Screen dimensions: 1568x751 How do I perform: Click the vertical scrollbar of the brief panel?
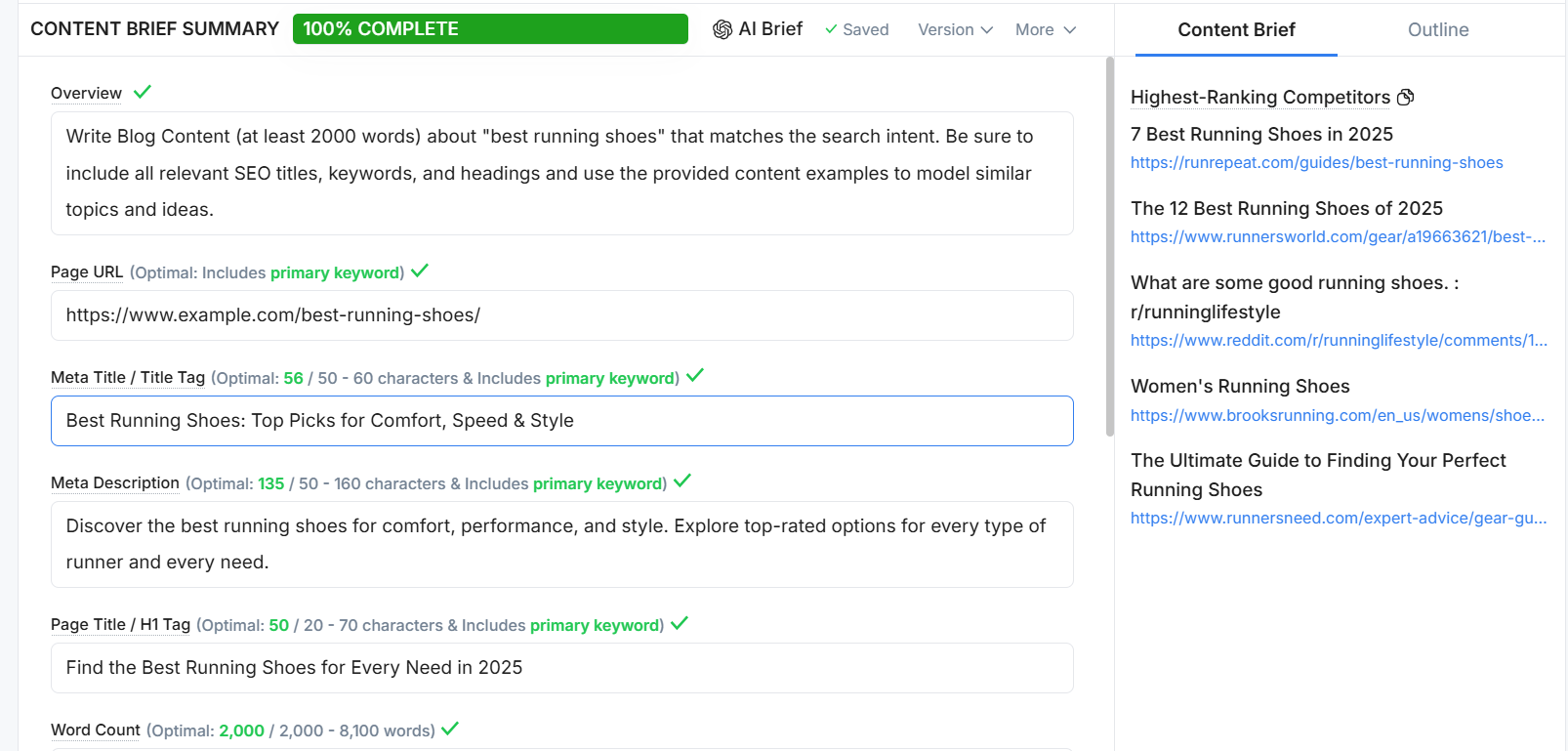click(1109, 246)
